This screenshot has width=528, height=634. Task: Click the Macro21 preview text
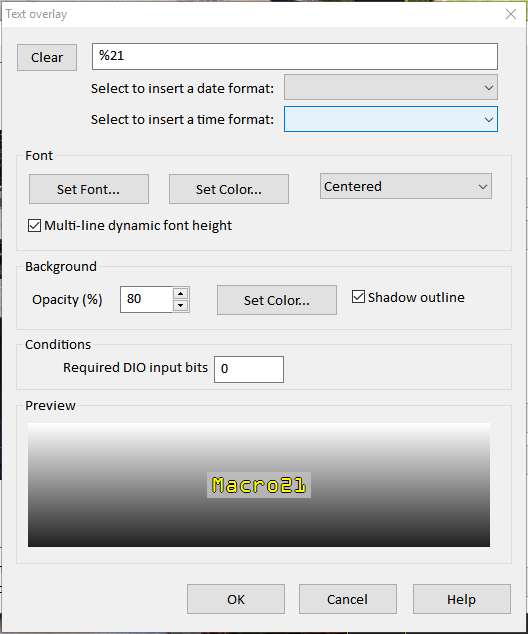click(x=259, y=485)
